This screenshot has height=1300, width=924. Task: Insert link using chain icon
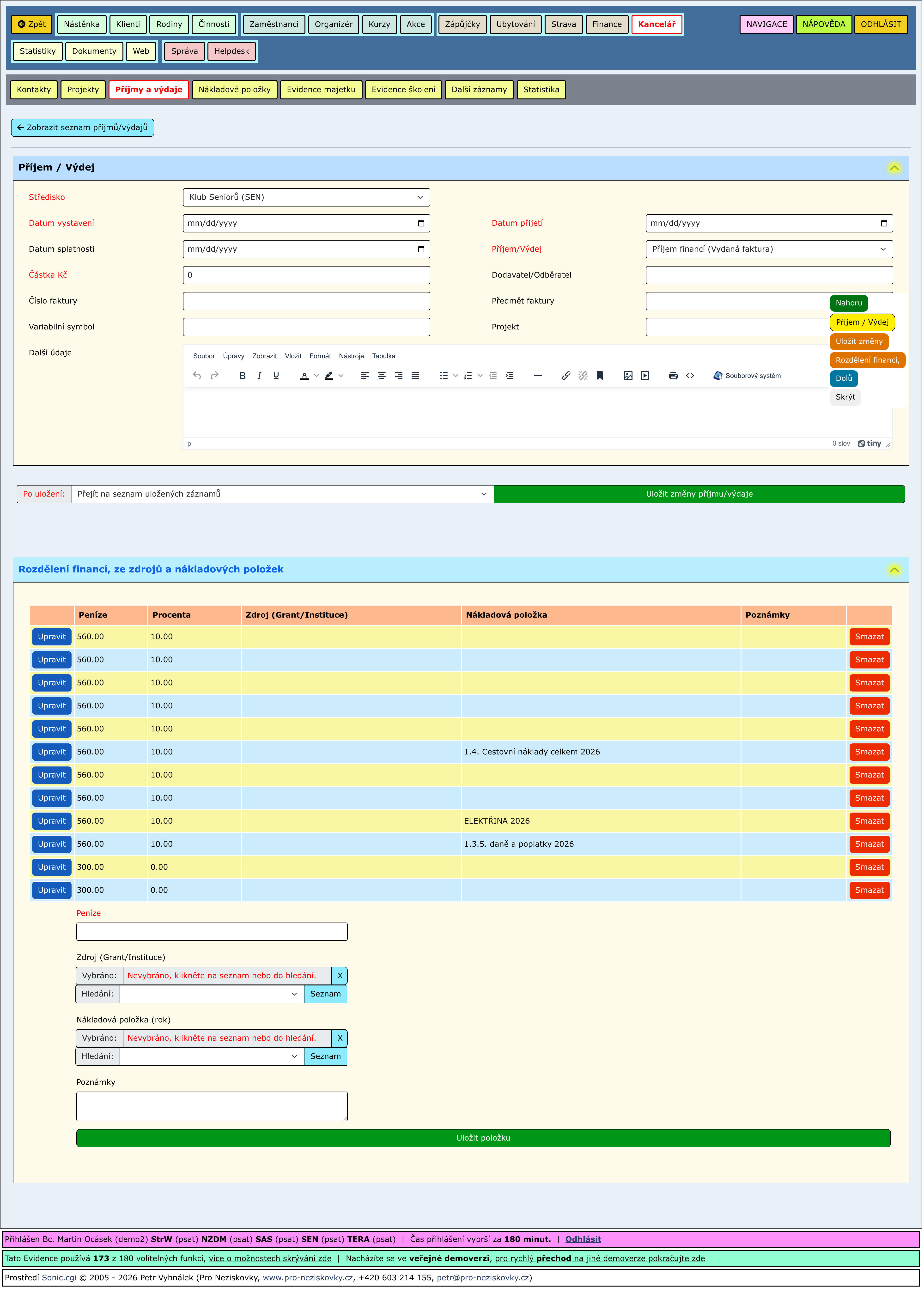pyautogui.click(x=566, y=376)
